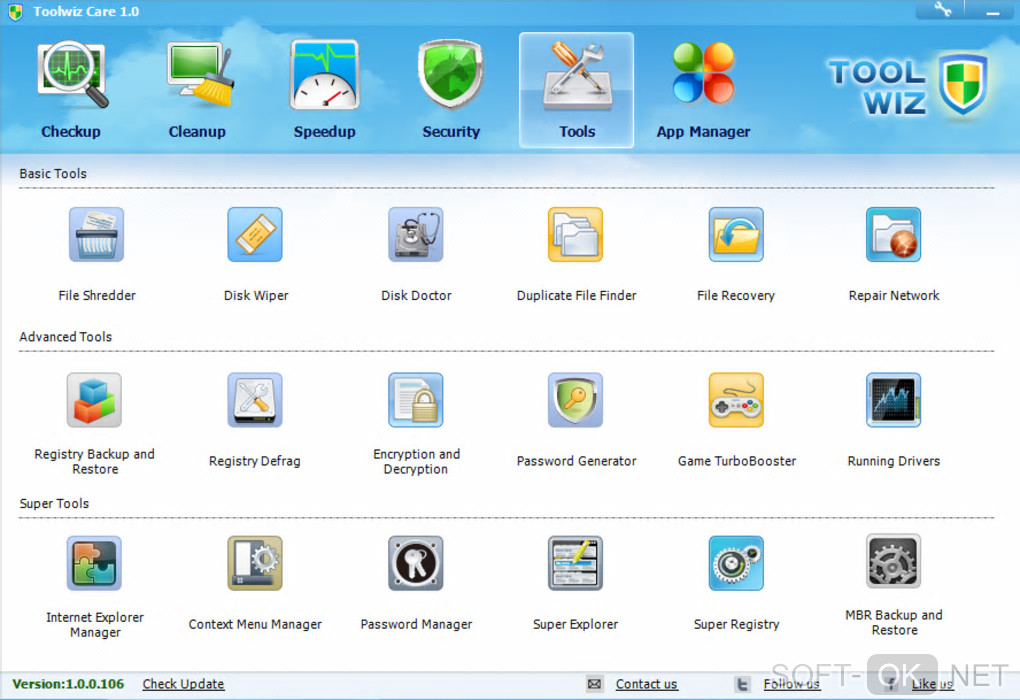This screenshot has height=700, width=1020.
Task: Run the Repair Network tool
Action: 894,235
